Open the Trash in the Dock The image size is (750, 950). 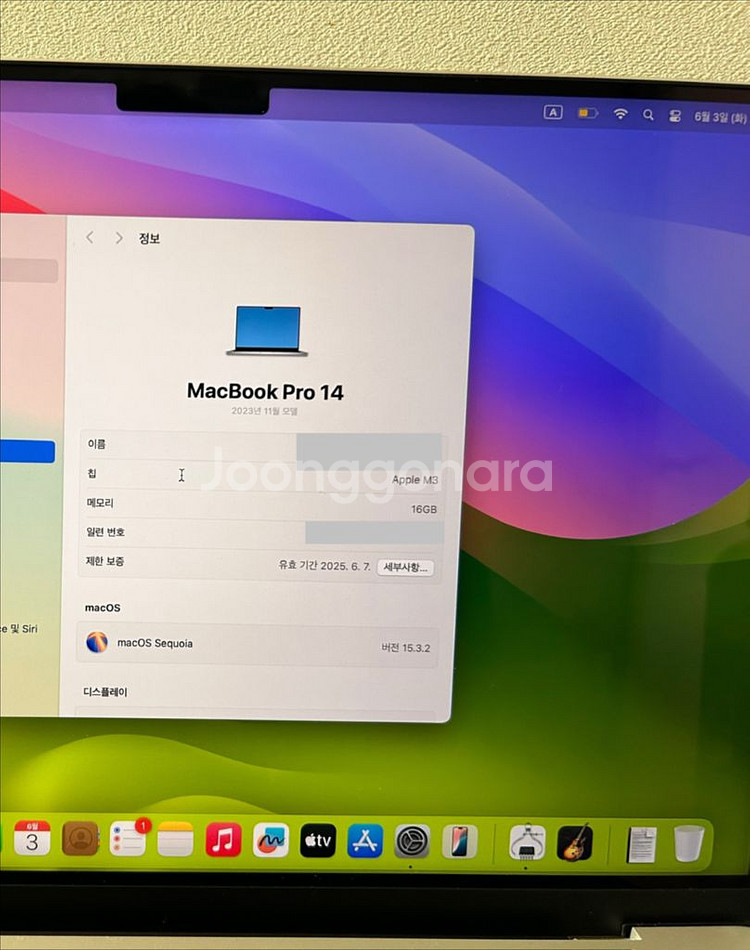[689, 843]
